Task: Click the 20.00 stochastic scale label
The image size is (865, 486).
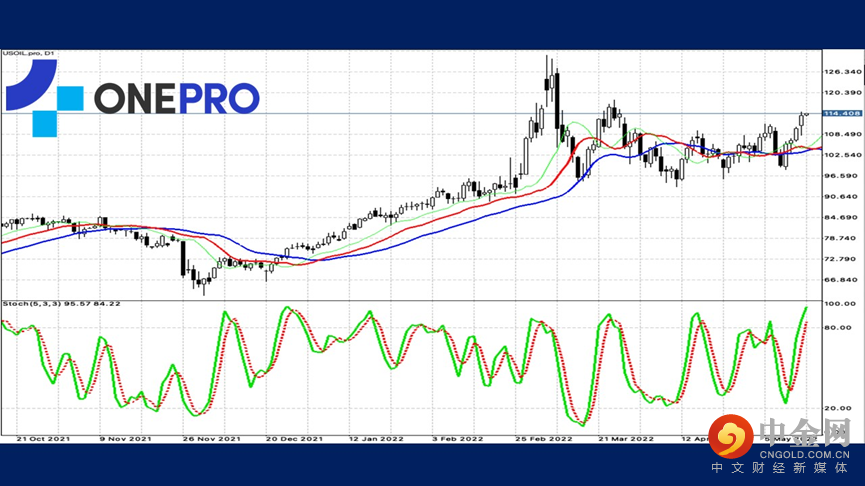Action: tap(840, 408)
